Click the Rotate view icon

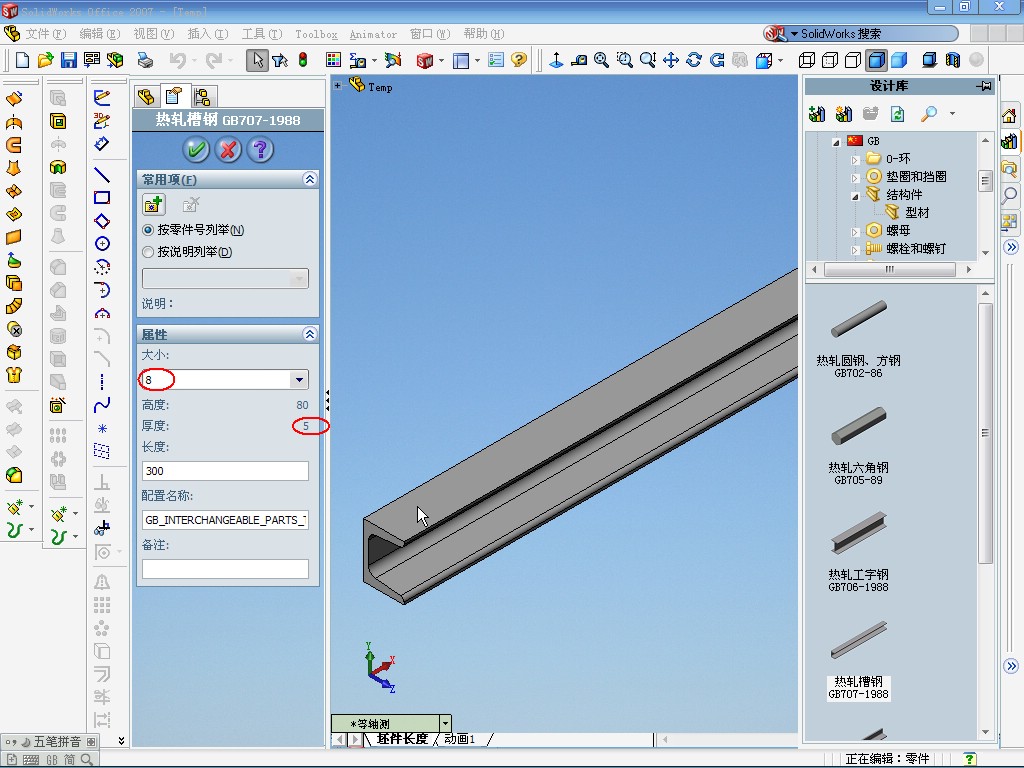tap(694, 60)
